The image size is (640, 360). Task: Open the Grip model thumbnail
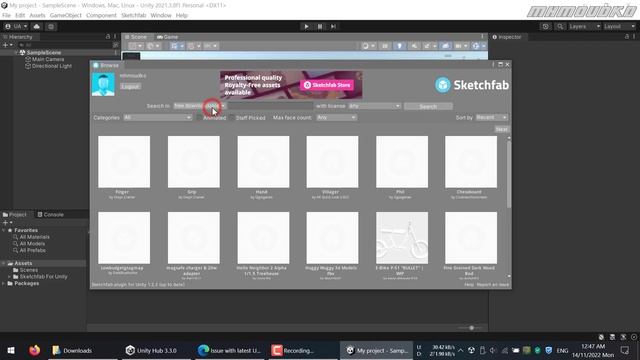coord(193,162)
